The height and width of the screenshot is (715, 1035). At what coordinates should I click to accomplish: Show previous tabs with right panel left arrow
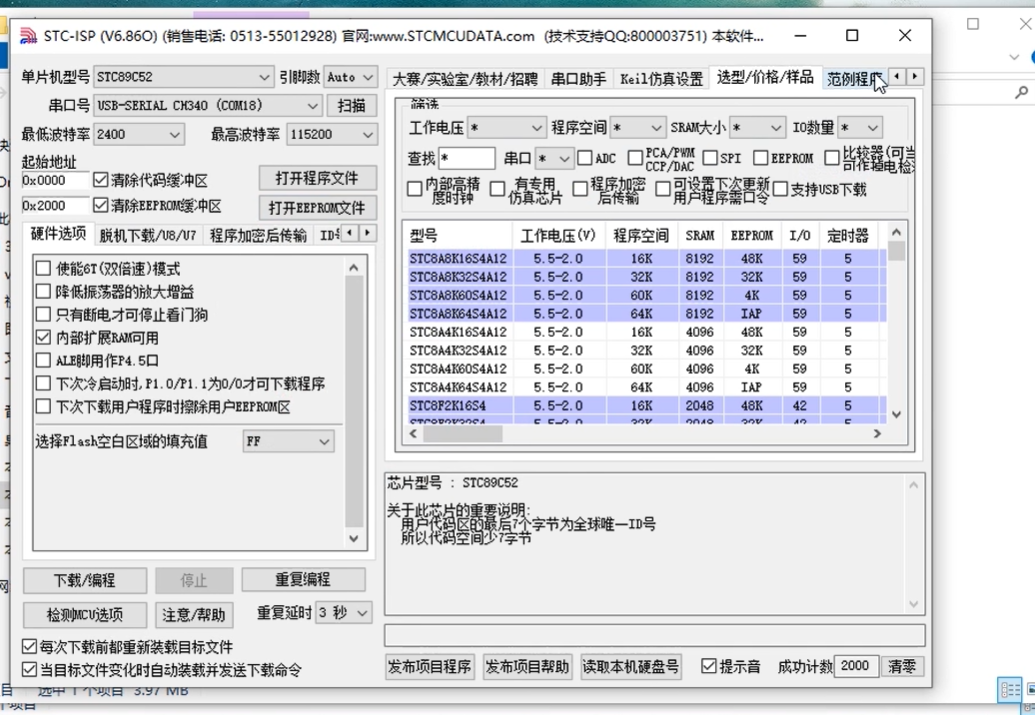(x=896, y=77)
